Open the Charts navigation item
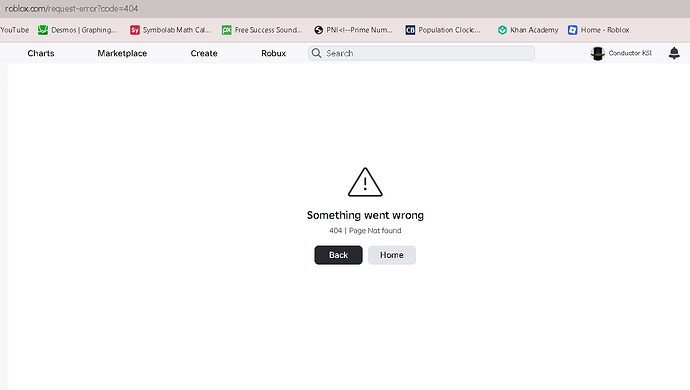The height and width of the screenshot is (390, 690). [x=41, y=53]
